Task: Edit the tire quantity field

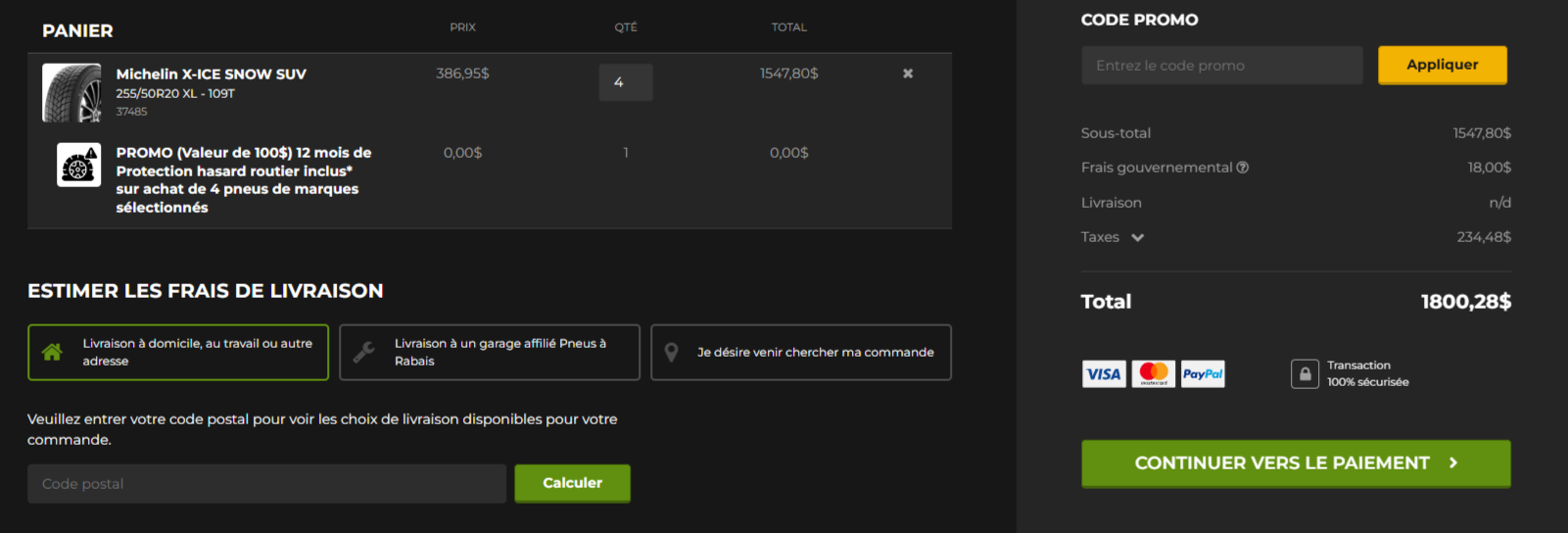Action: [626, 82]
